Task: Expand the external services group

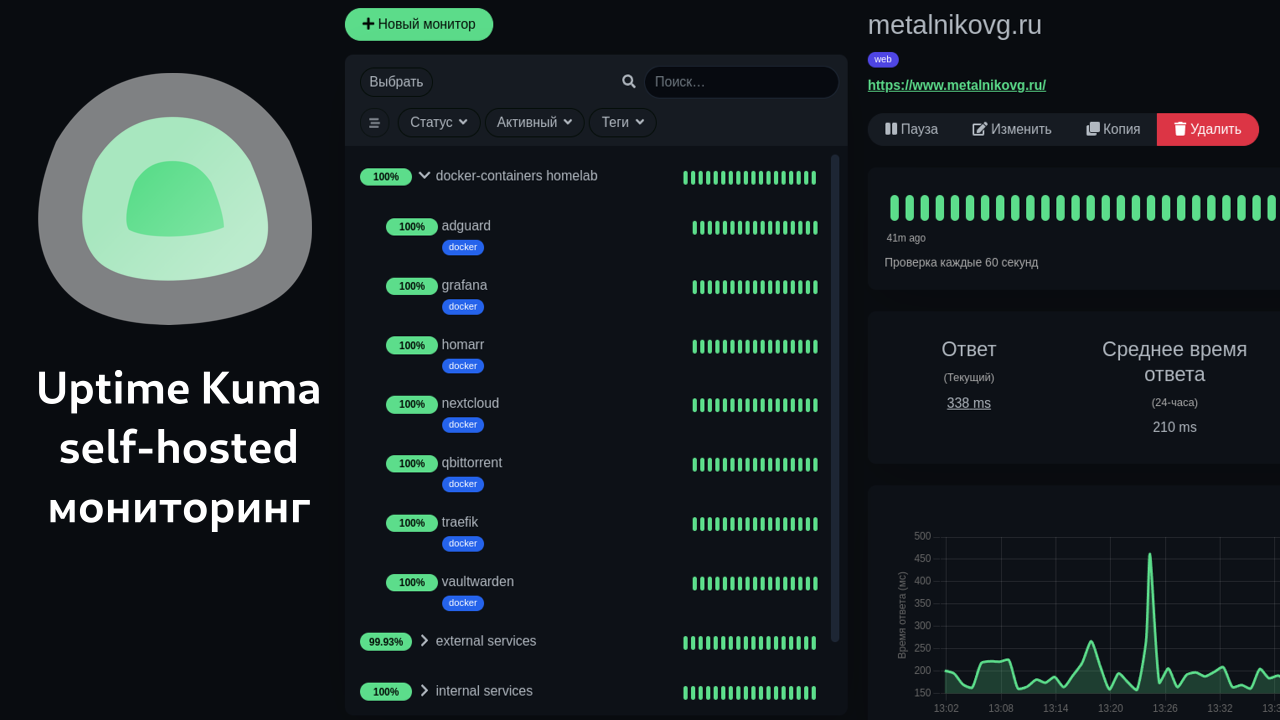Action: click(x=423, y=641)
